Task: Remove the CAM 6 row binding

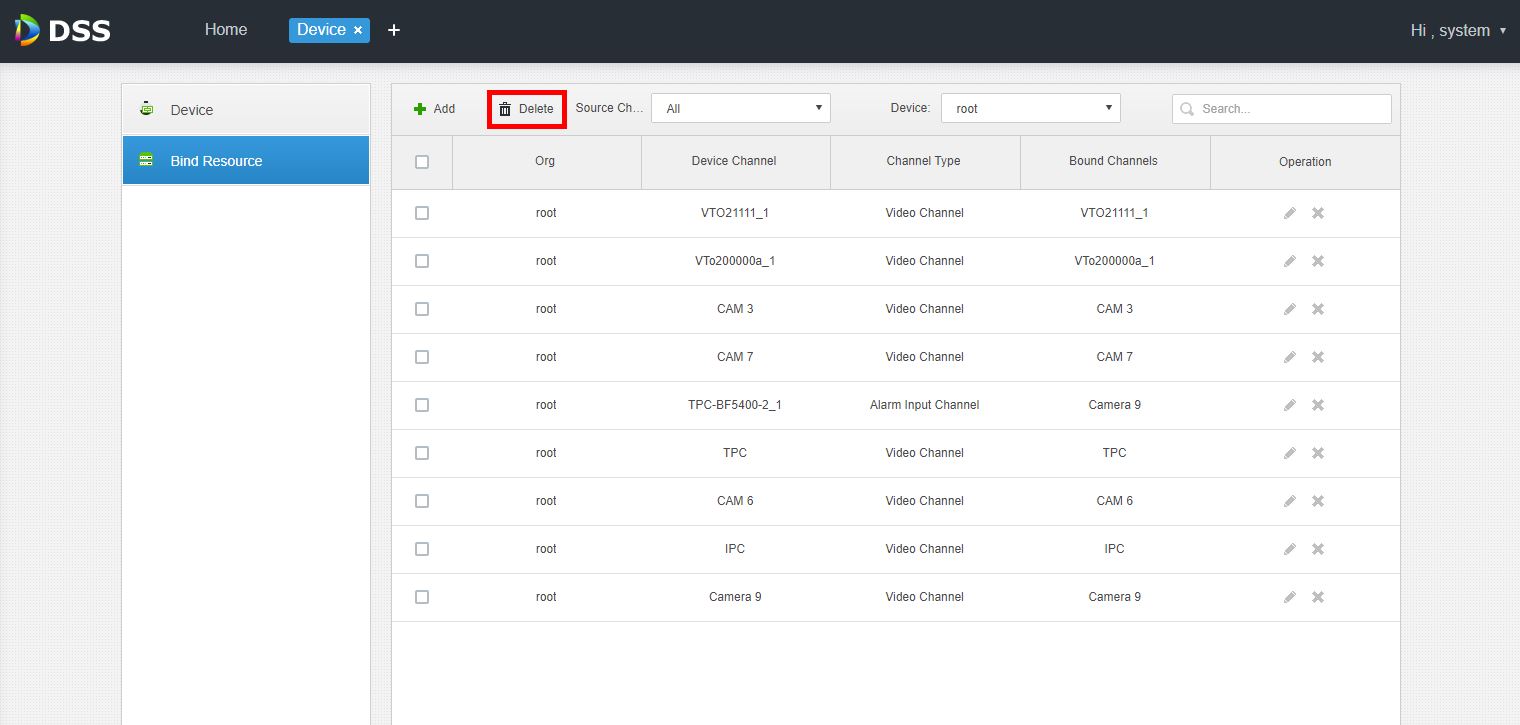Action: tap(1318, 501)
